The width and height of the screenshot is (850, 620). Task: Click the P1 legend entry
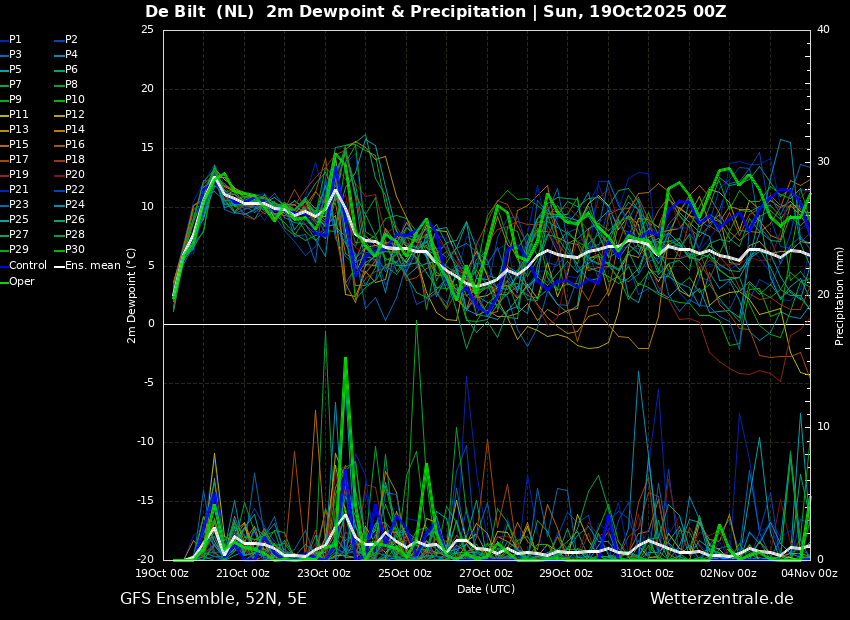click(x=11, y=40)
